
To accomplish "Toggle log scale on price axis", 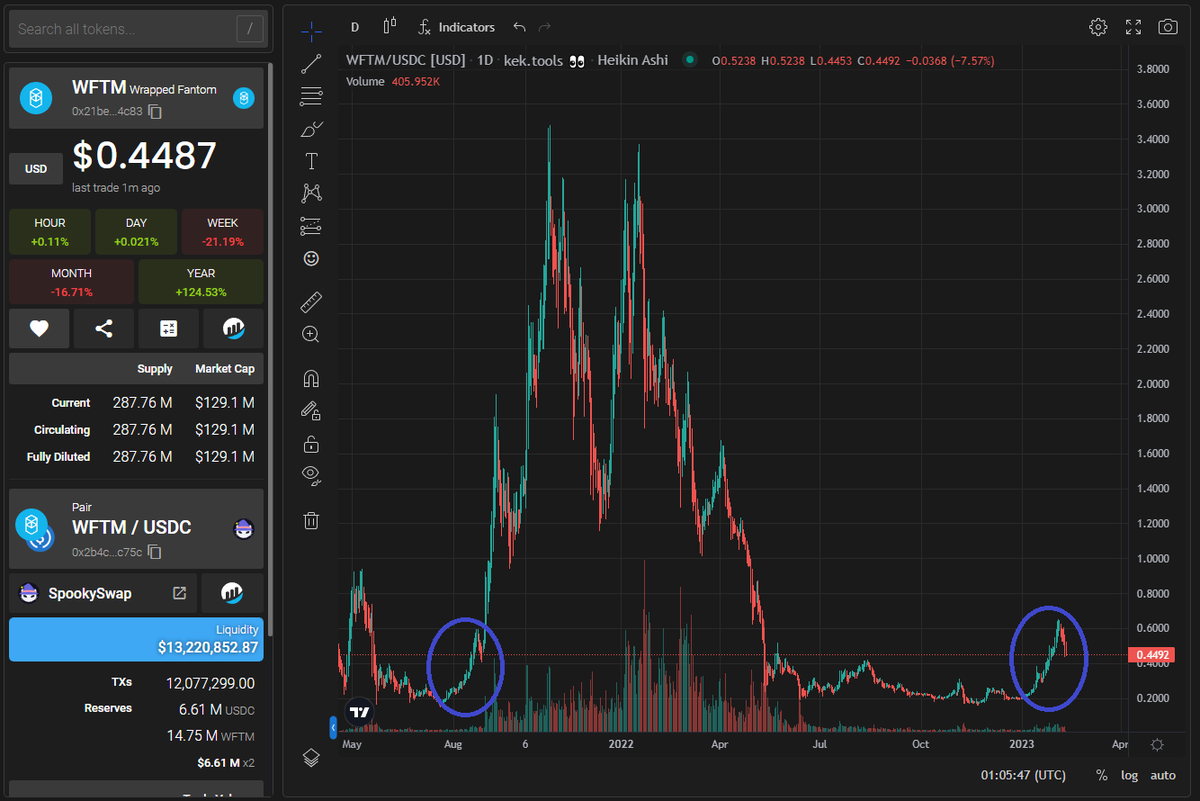I will point(1130,775).
